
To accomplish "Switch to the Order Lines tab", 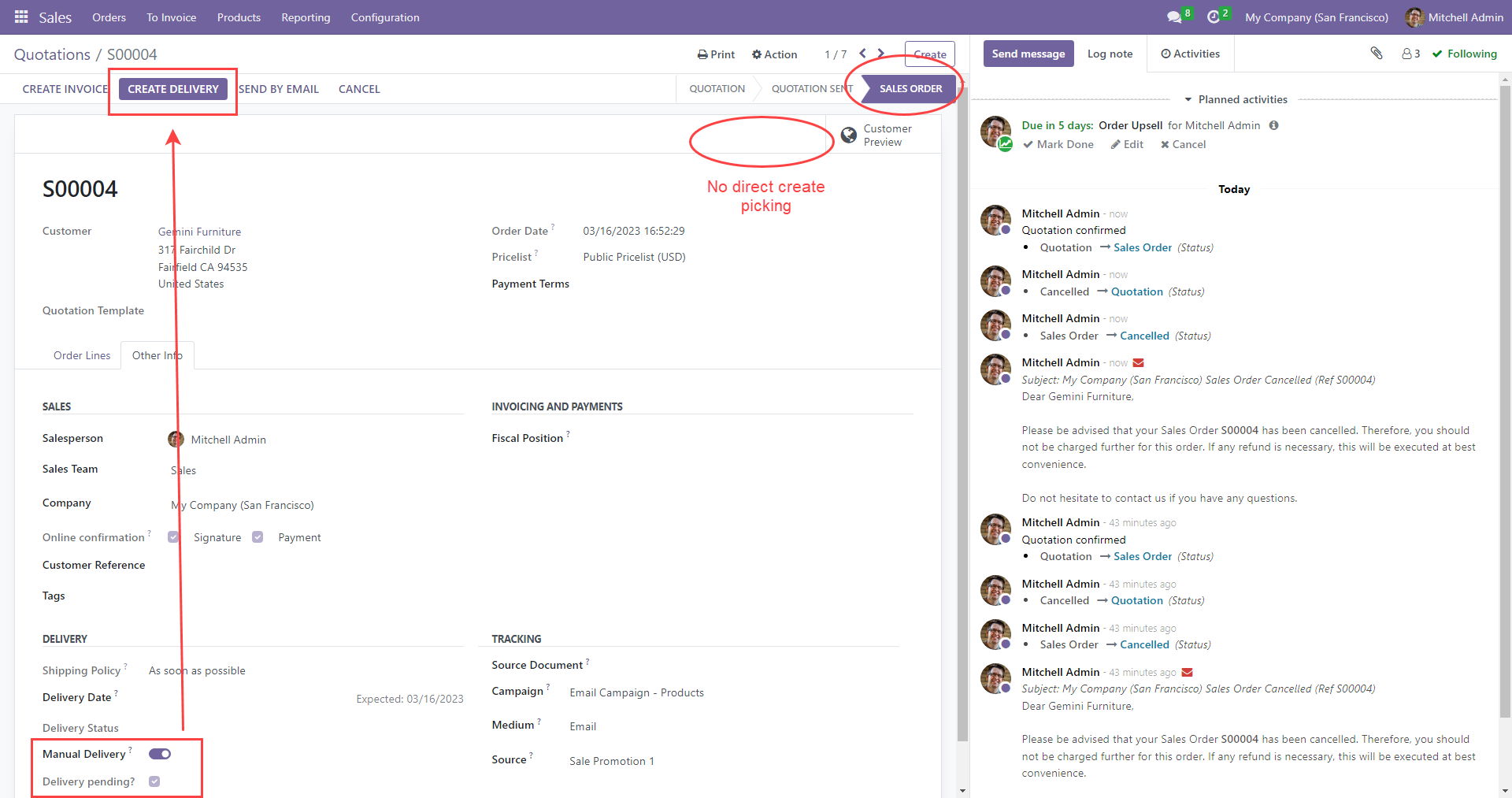I will point(82,355).
